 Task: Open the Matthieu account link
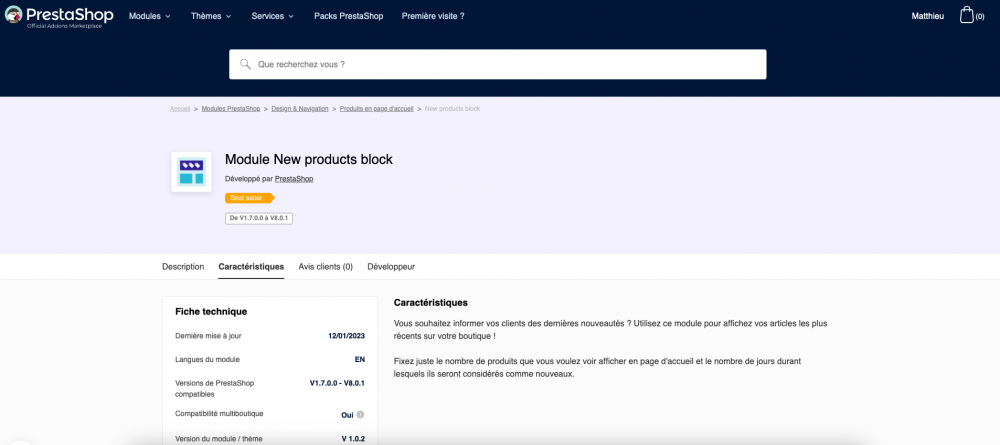point(928,16)
